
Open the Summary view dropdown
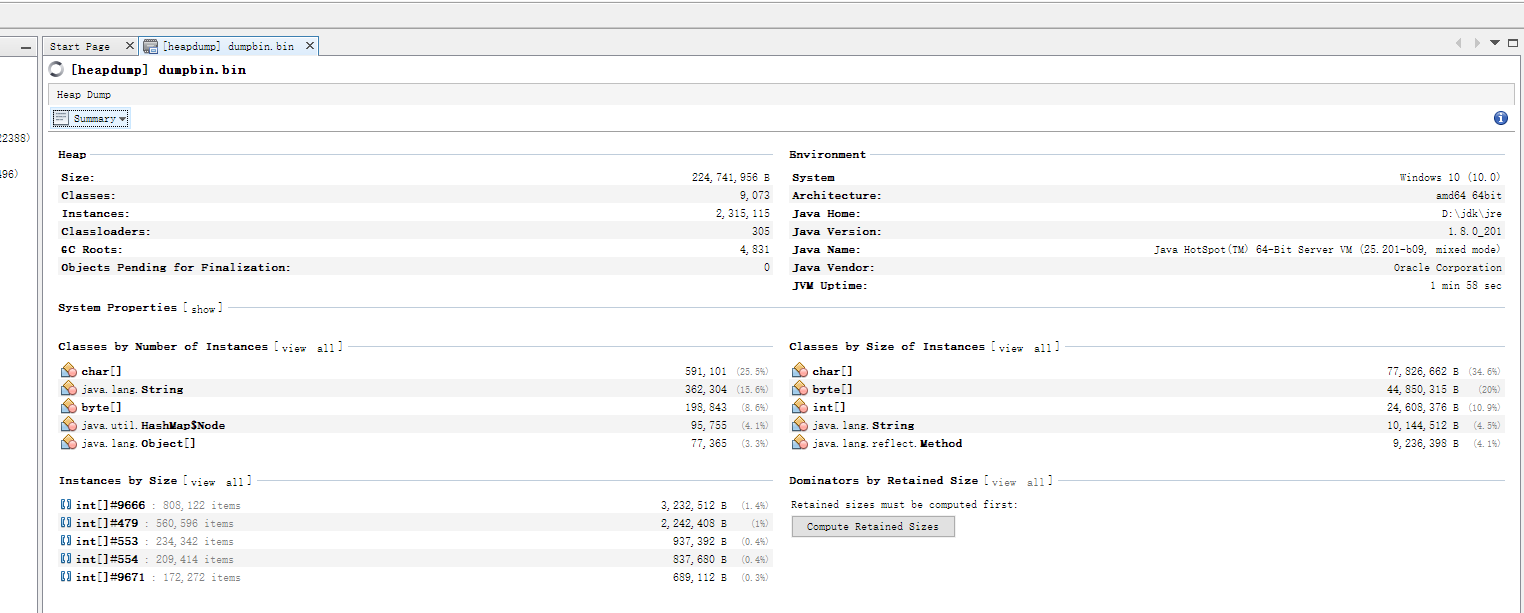pos(91,118)
